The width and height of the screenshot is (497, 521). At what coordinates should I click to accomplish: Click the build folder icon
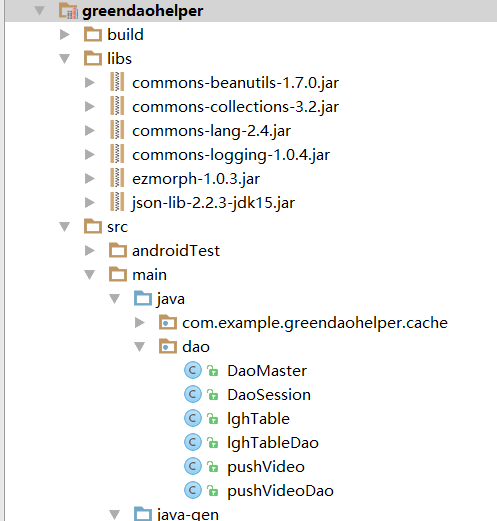coord(93,34)
